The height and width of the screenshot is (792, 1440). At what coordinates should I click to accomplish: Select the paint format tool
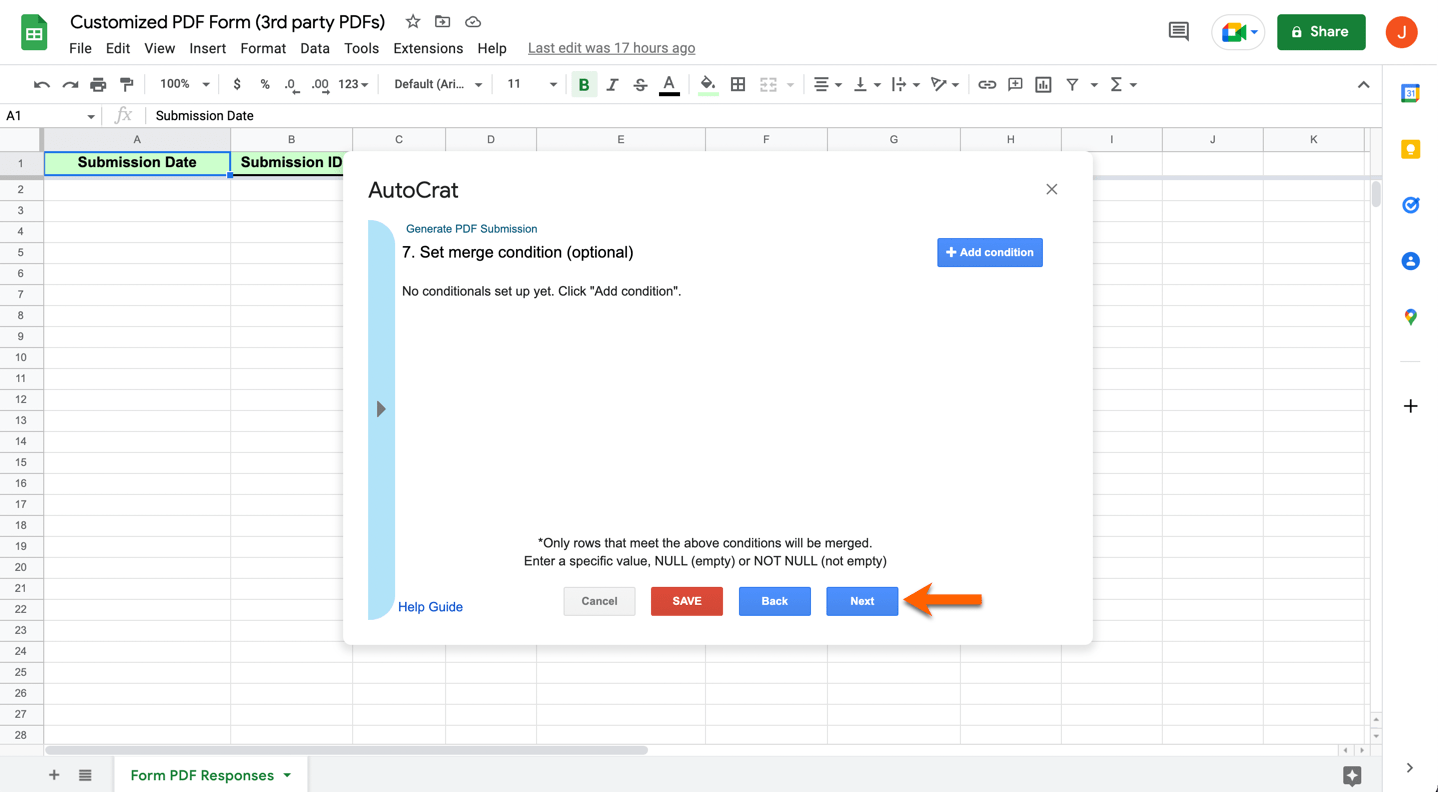126,85
